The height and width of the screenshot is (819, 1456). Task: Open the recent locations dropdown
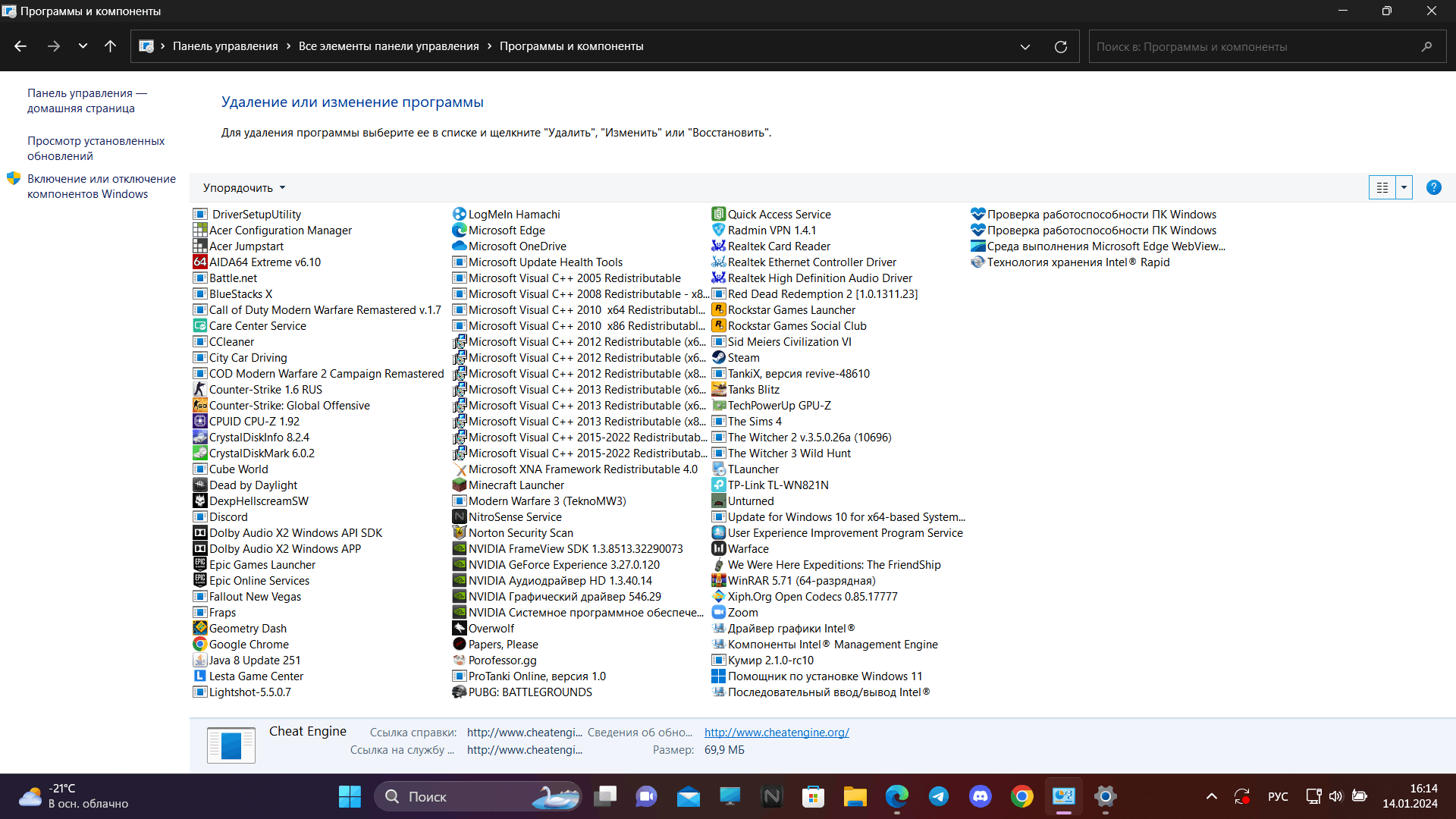[83, 46]
